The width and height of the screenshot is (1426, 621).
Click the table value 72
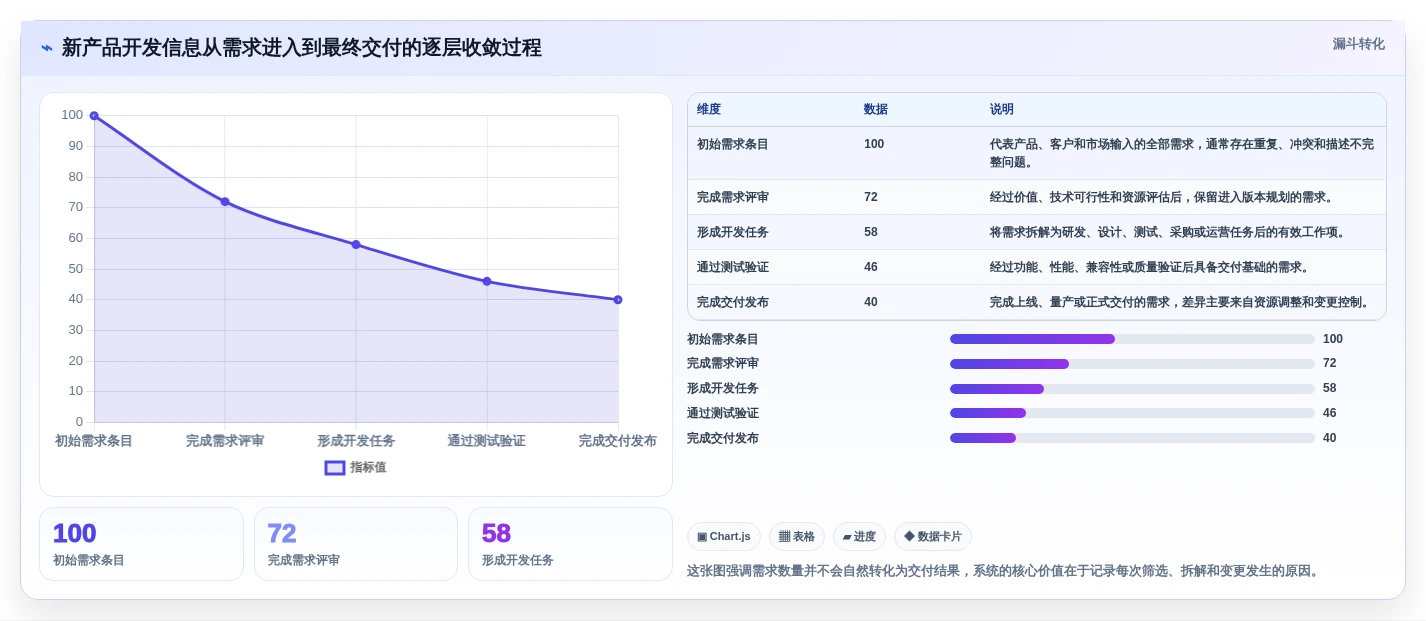871,197
